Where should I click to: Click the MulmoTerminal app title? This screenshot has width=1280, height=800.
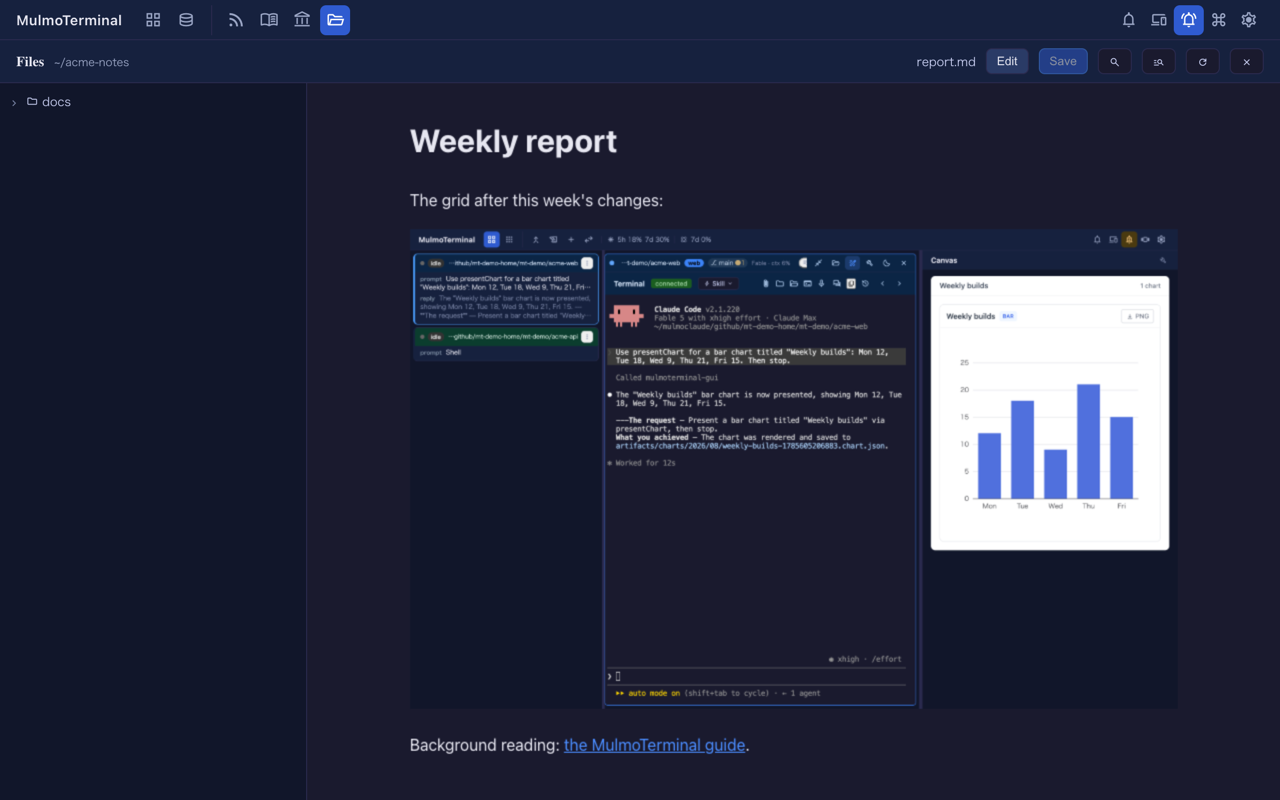pyautogui.click(x=69, y=20)
